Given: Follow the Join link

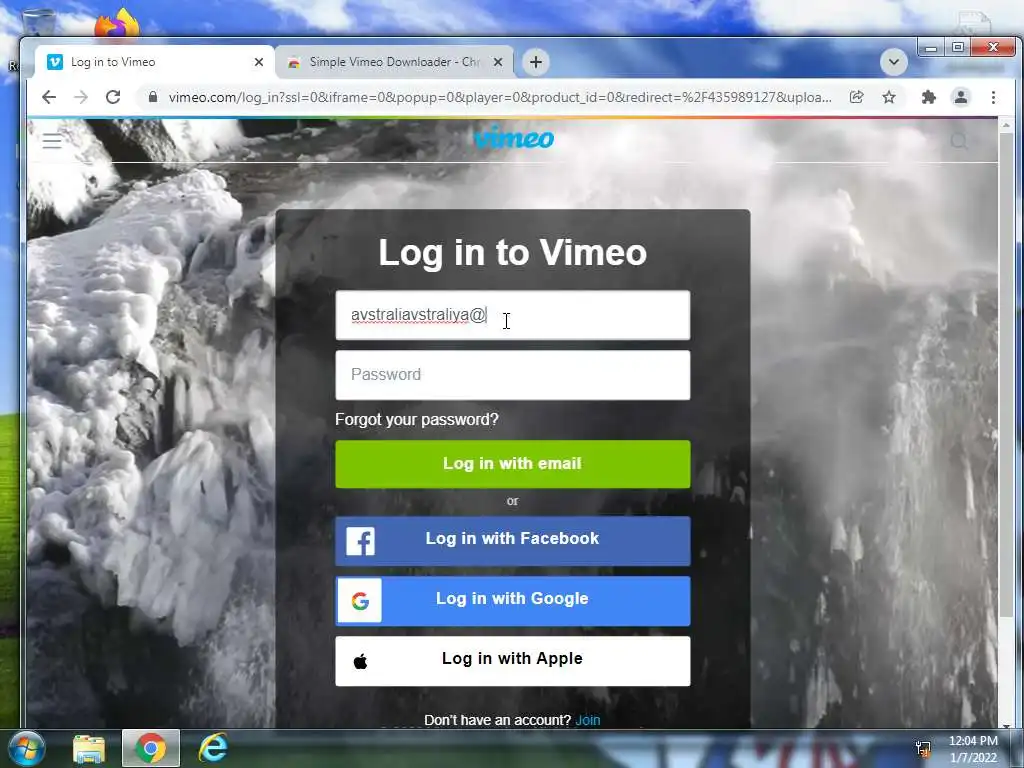Looking at the screenshot, I should point(587,720).
